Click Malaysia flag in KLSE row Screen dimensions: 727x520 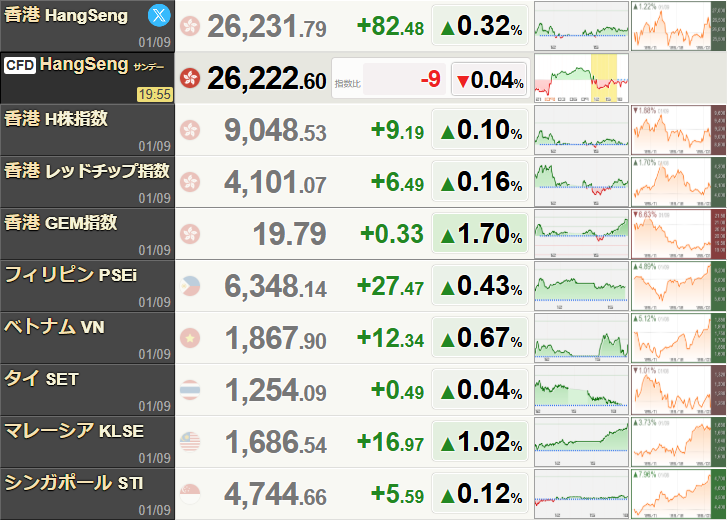click(x=190, y=442)
